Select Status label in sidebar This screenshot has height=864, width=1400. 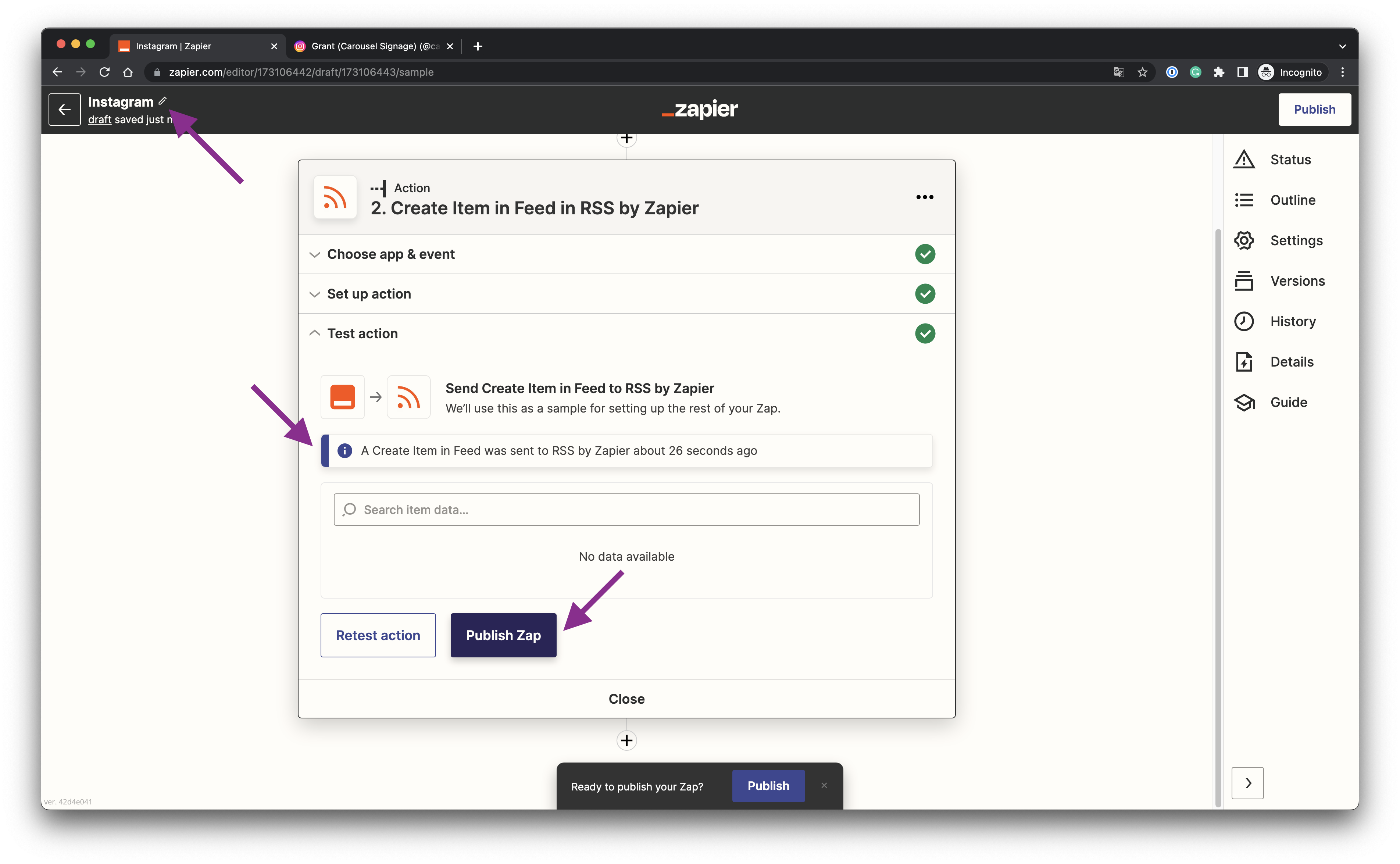1290,160
